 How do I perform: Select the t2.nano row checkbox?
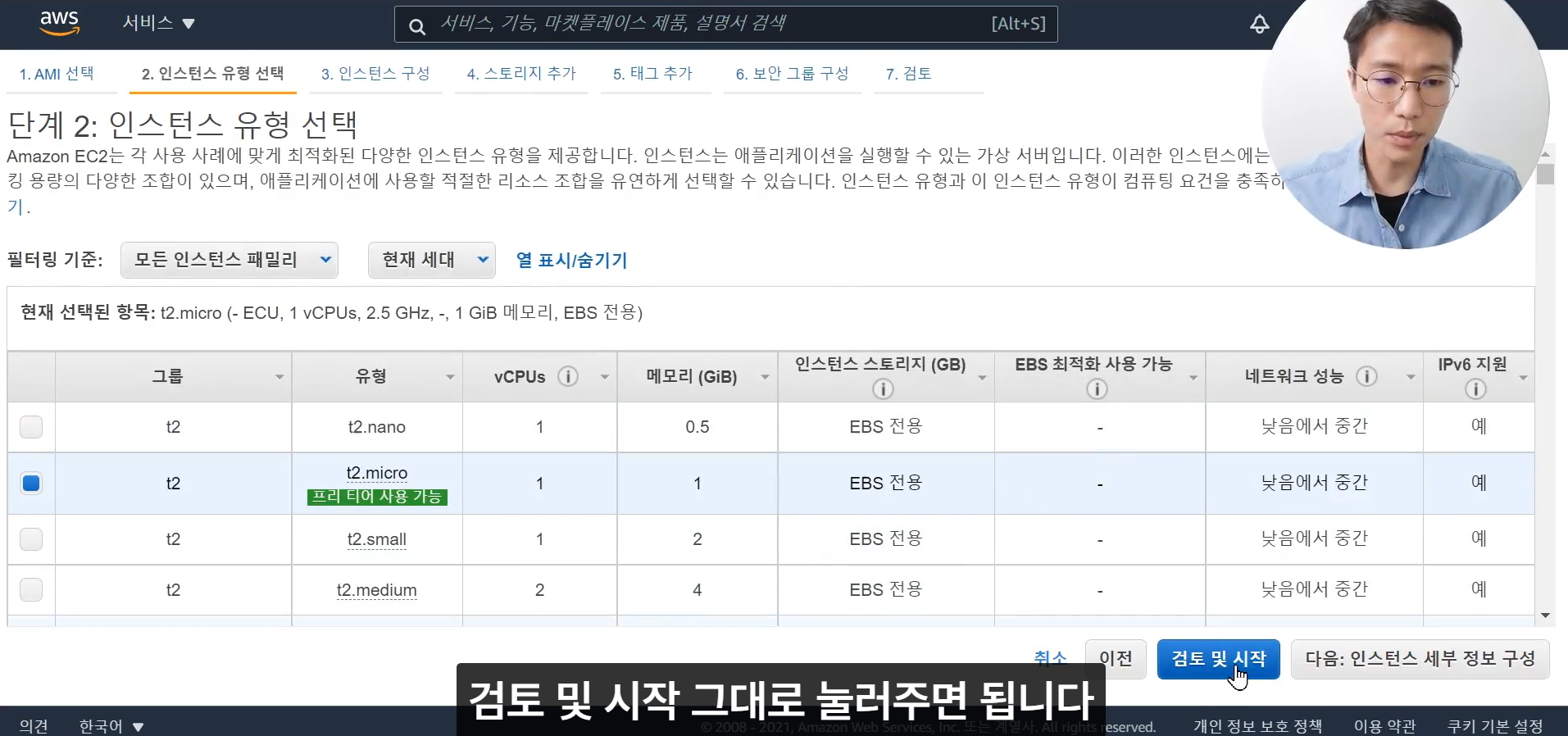tap(31, 427)
